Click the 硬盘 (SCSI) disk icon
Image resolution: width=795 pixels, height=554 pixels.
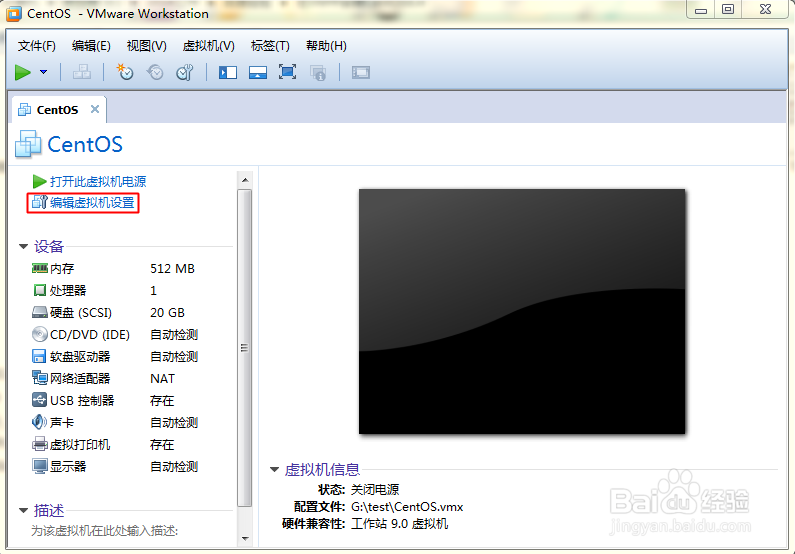[x=40, y=312]
